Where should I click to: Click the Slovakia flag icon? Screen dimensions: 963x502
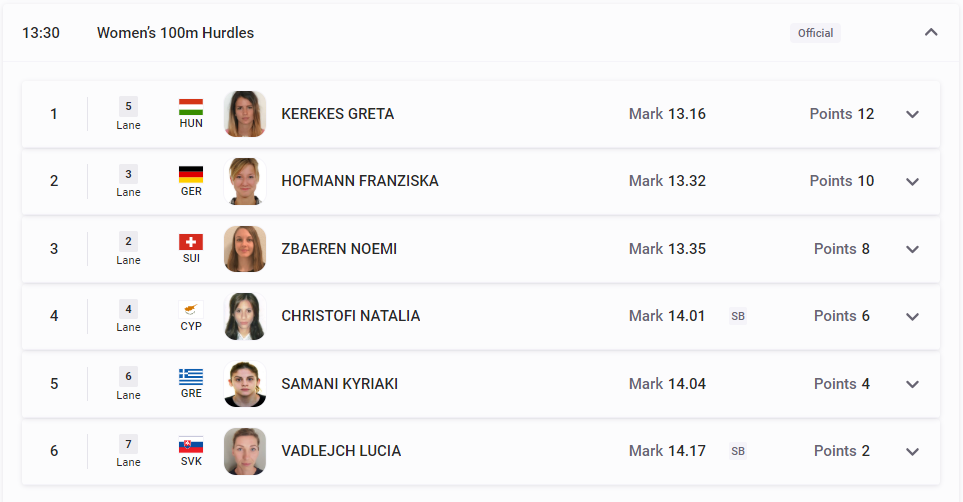(191, 444)
